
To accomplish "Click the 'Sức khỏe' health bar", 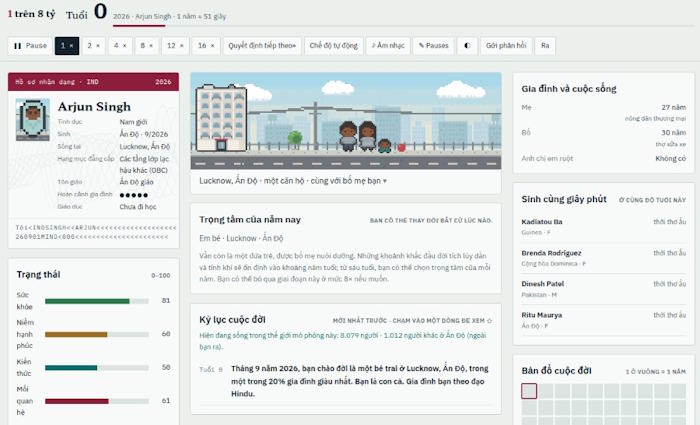I will tap(97, 301).
